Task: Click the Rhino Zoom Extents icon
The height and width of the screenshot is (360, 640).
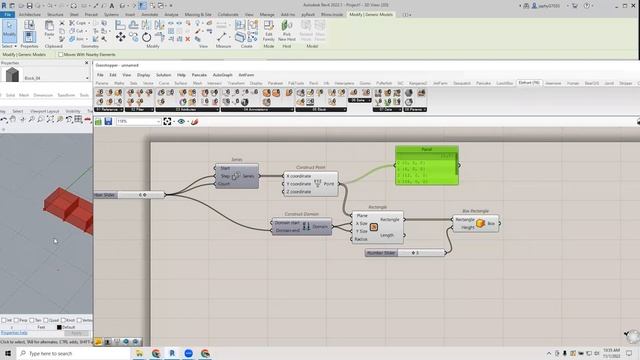Action: coord(50,119)
